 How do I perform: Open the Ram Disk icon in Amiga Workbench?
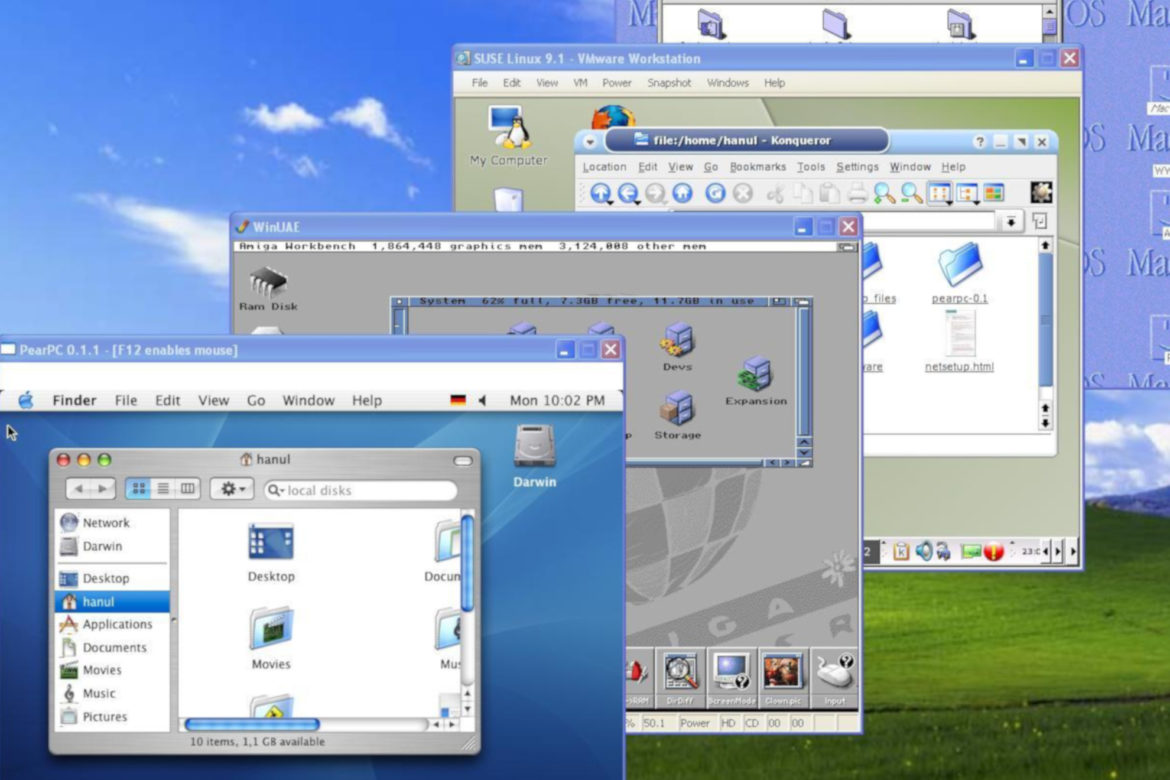coord(268,288)
